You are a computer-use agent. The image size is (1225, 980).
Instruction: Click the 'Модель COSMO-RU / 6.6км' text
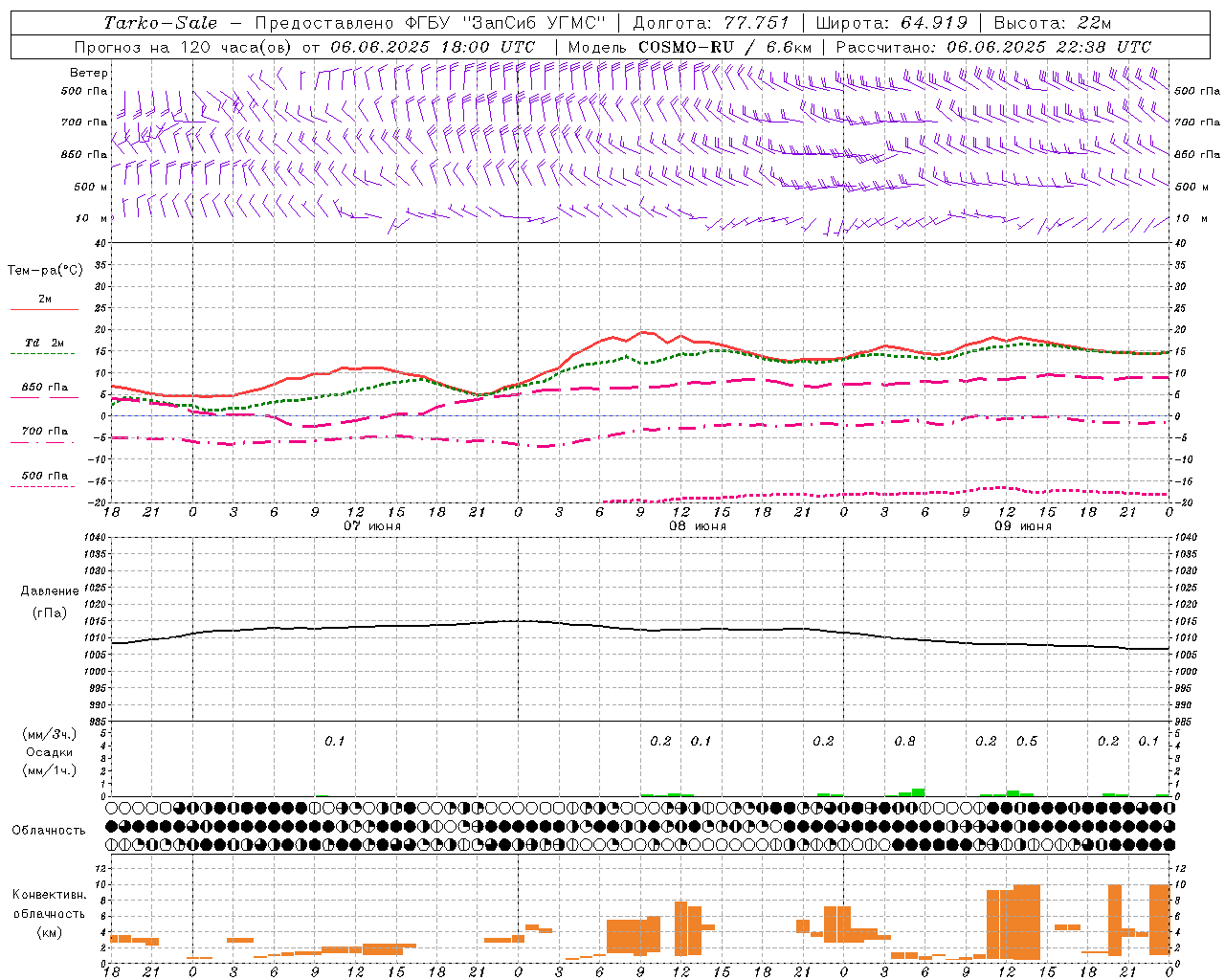[691, 47]
